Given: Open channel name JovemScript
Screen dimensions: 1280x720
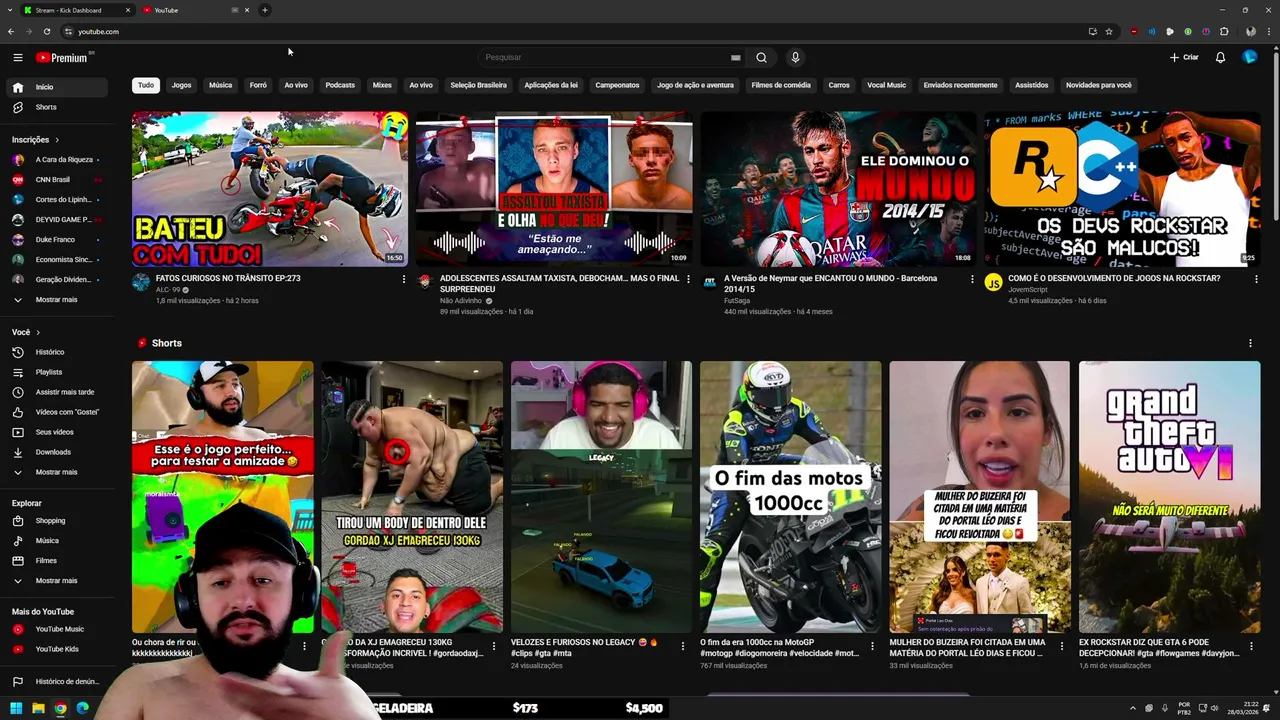Looking at the screenshot, I should coord(1028,289).
